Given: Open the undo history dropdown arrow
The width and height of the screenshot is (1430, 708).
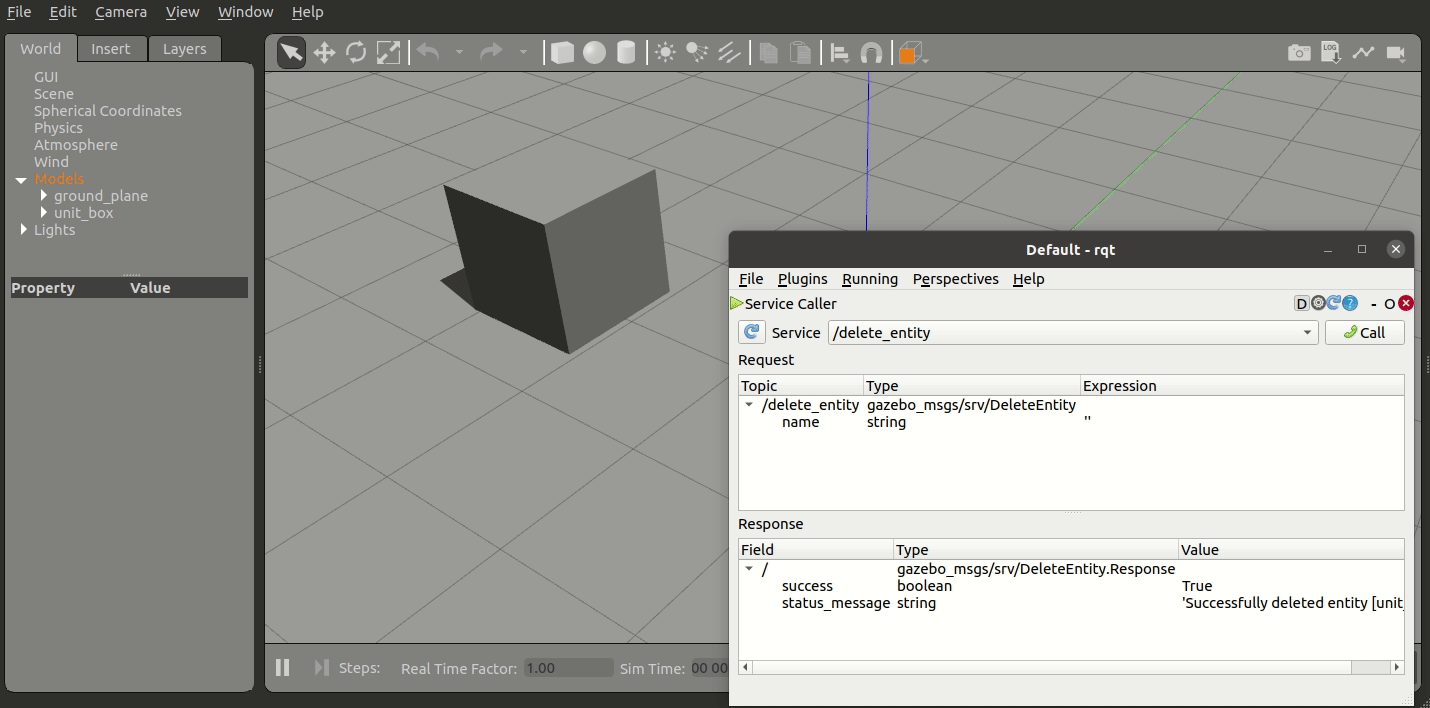Looking at the screenshot, I should tap(459, 52).
